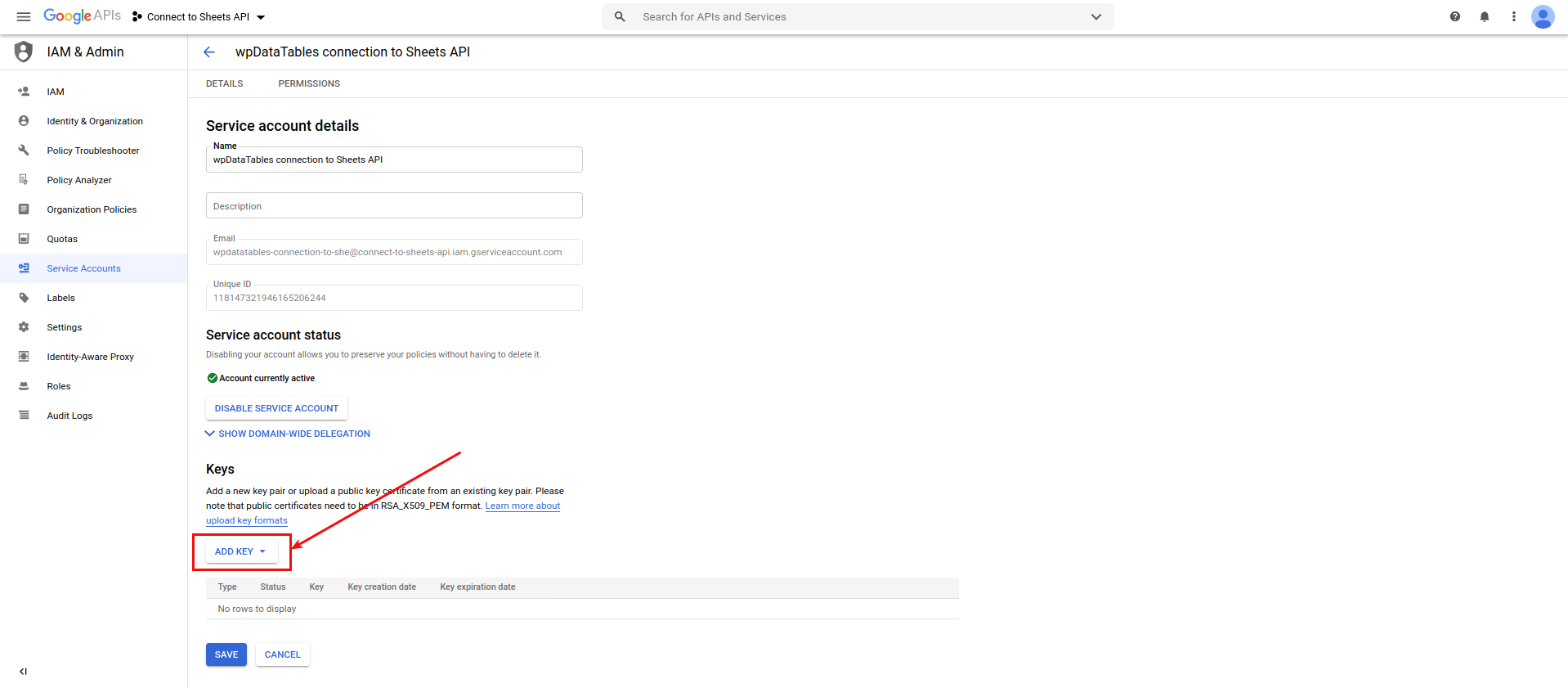Click the Settings gear icon
The width and height of the screenshot is (1568, 688).
pos(24,327)
